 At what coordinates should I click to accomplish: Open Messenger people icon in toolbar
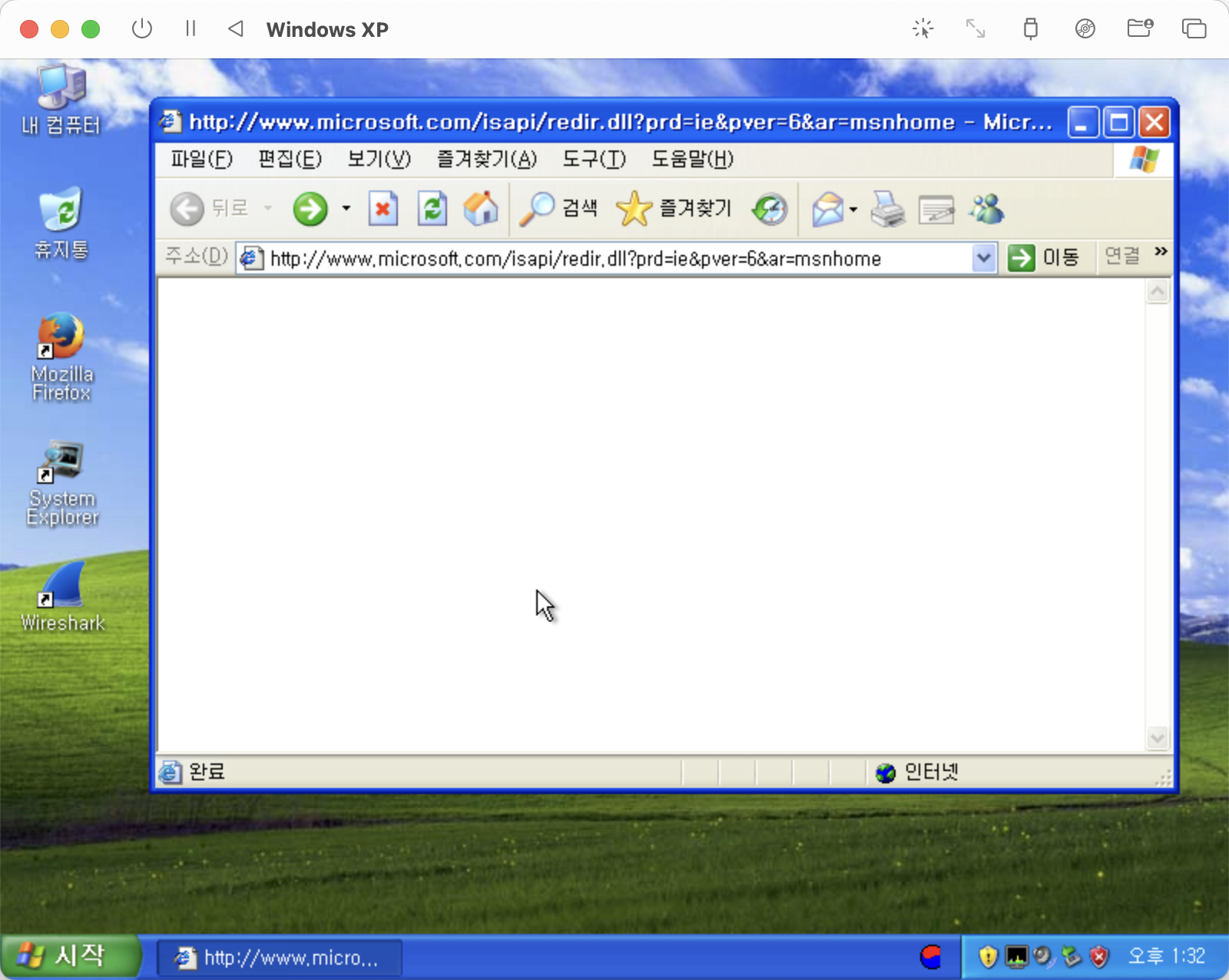(x=986, y=209)
